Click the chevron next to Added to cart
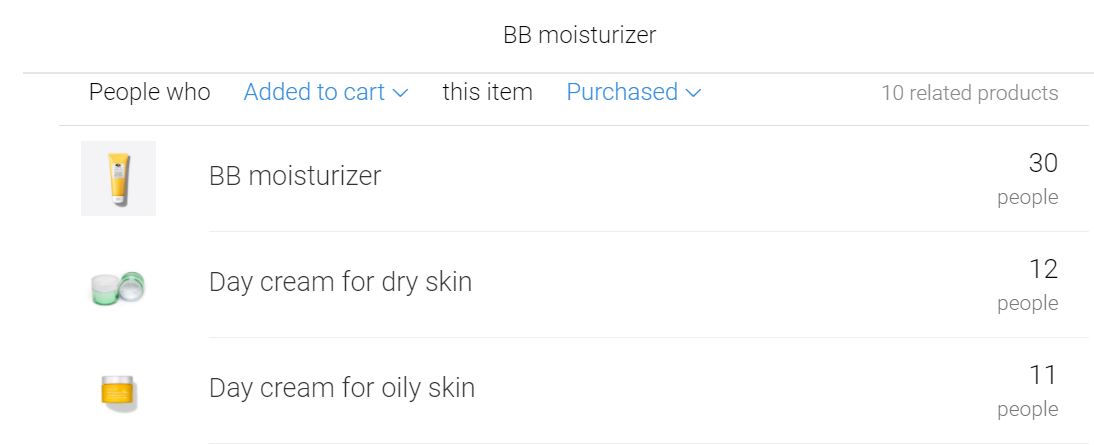Screen dimensions: 1094x445 pos(400,93)
